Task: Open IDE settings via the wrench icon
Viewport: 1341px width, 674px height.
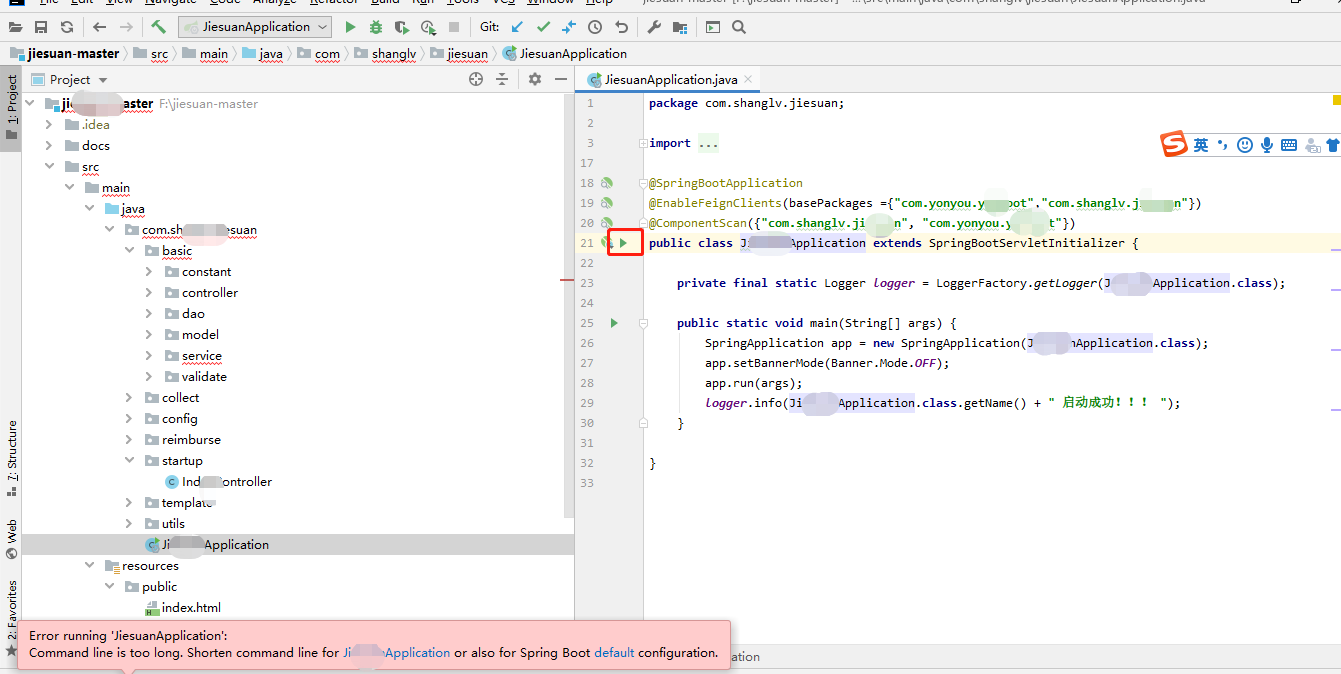Action: click(656, 27)
